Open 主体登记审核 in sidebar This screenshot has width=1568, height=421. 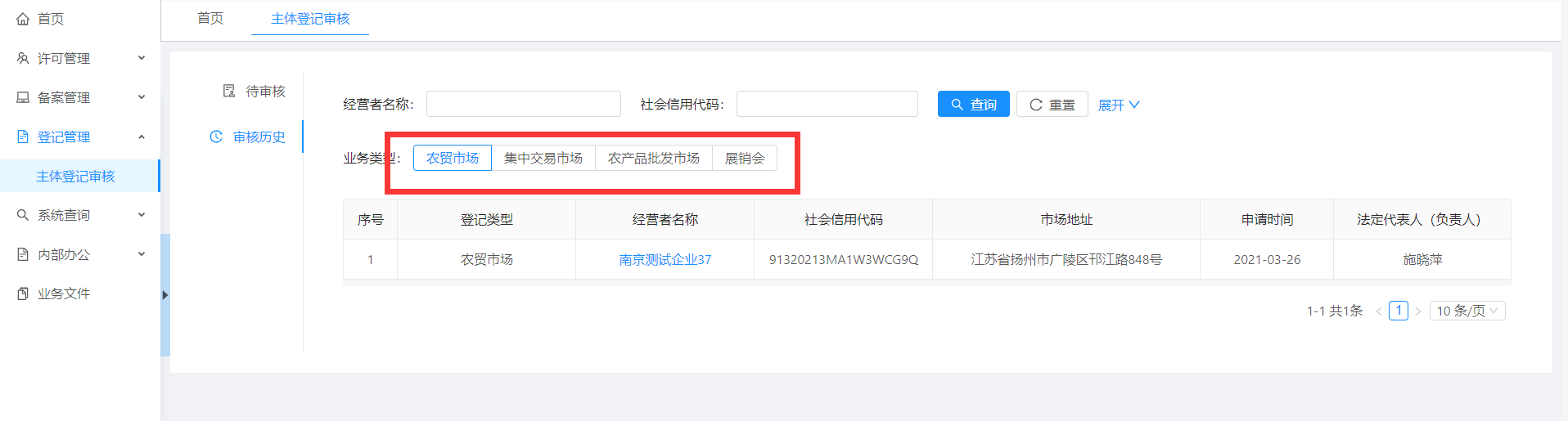click(75, 176)
